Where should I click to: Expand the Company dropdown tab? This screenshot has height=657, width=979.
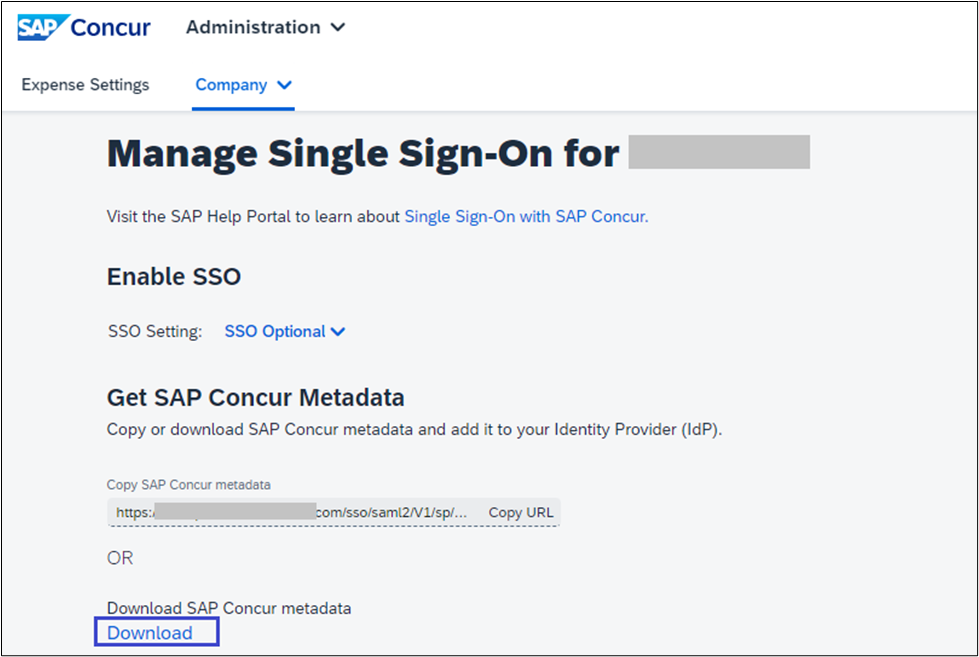click(x=232, y=85)
